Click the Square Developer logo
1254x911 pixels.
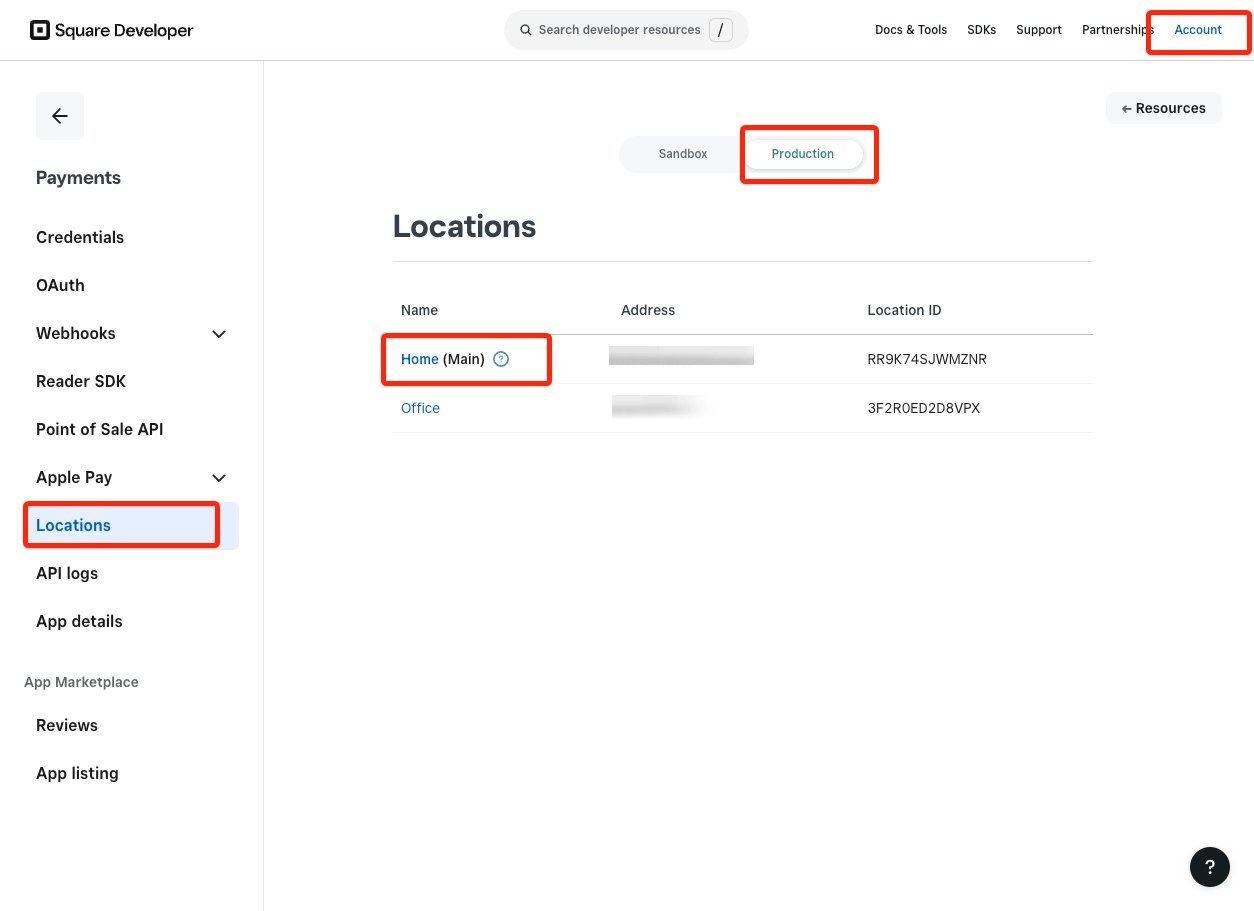(x=112, y=30)
